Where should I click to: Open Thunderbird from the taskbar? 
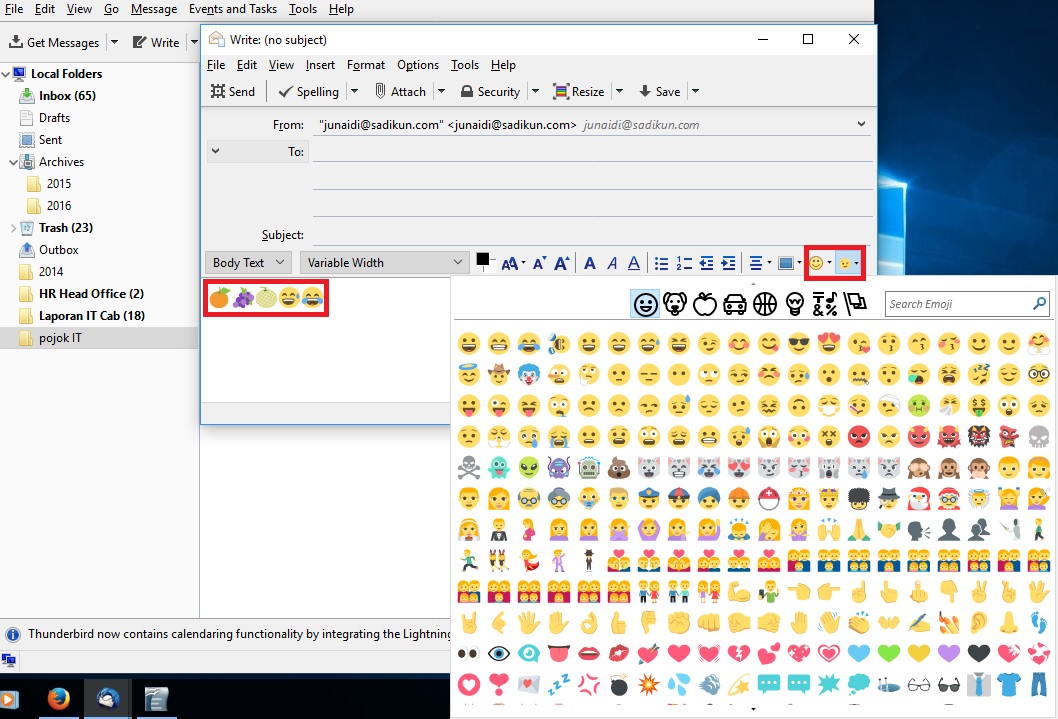coord(107,699)
